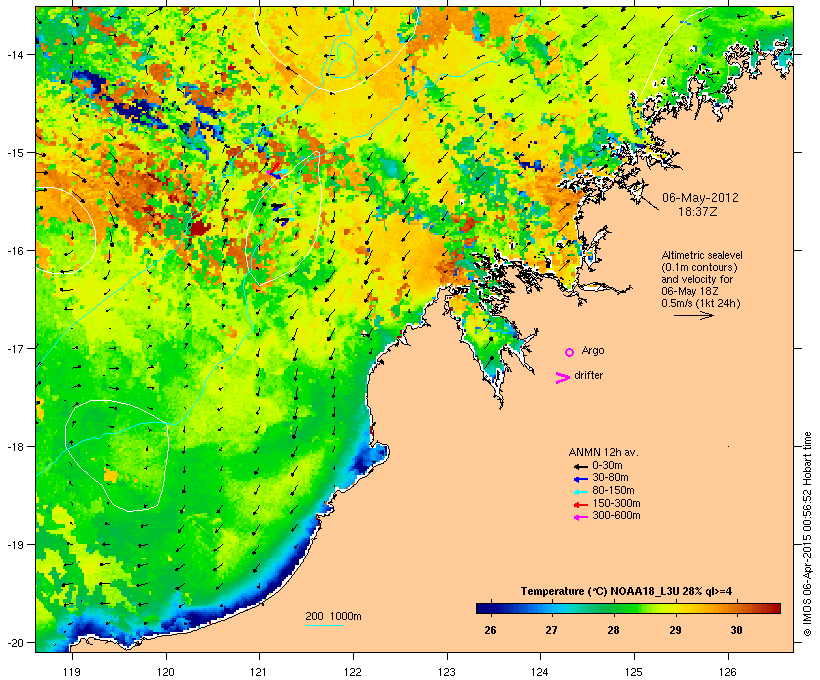The height and width of the screenshot is (680, 820).
Task: Click the colour bar tick label 28
Action: [x=613, y=630]
